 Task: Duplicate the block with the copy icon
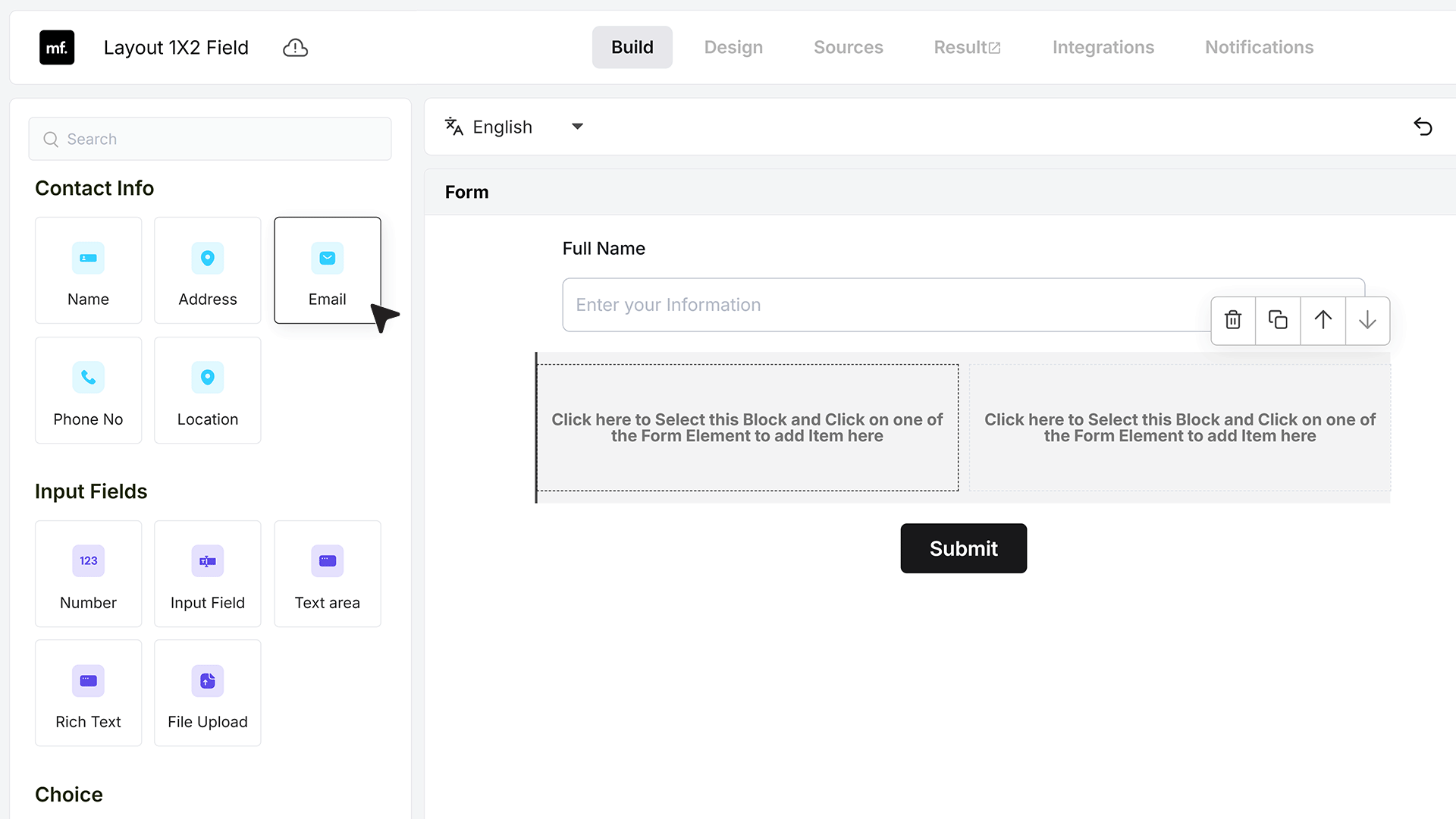[x=1278, y=320]
